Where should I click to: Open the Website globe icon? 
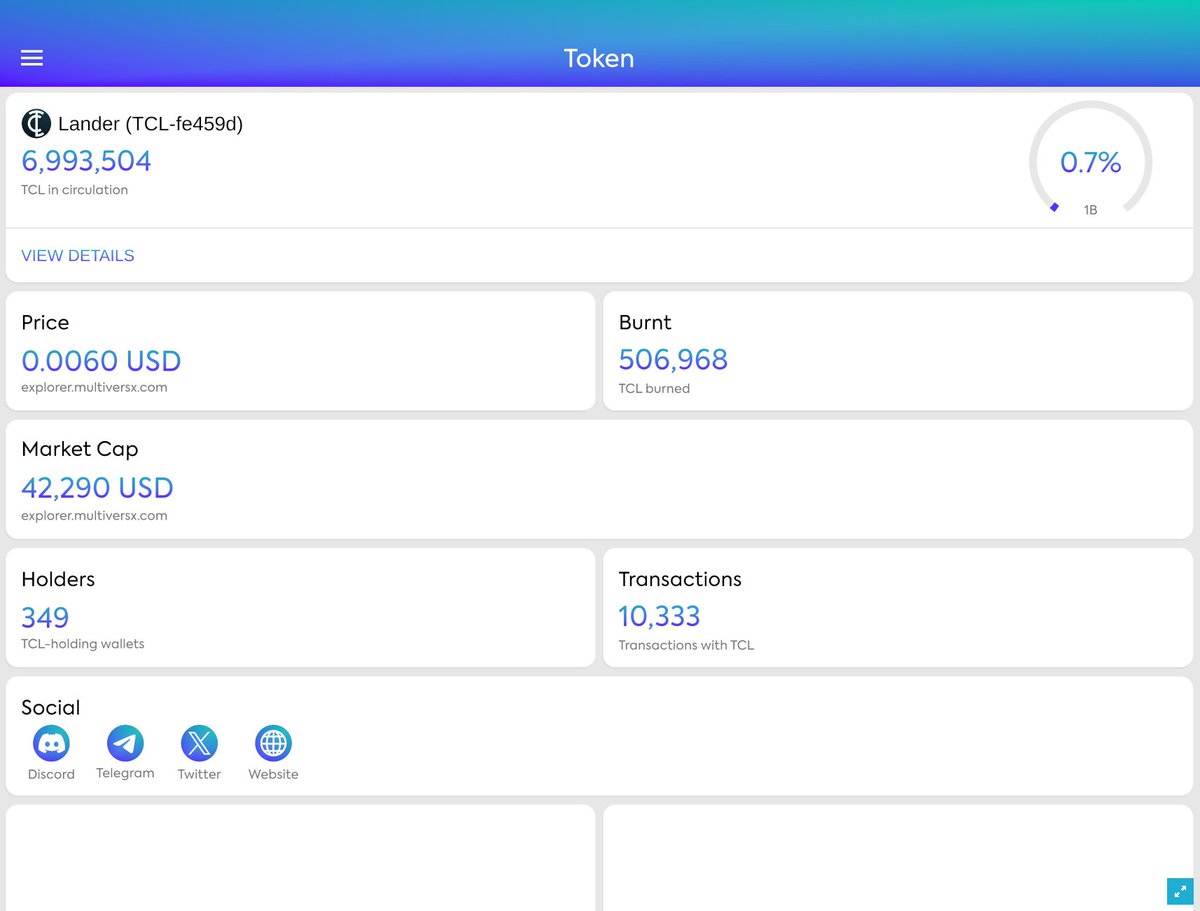click(273, 744)
